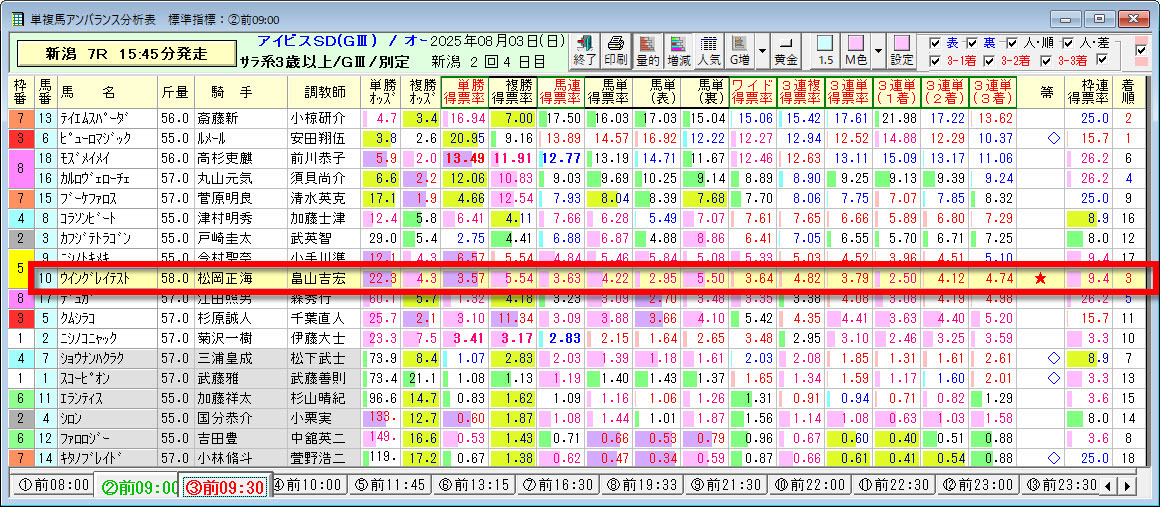The height and width of the screenshot is (507, 1160).
Task: Click the G増 toolbar icon
Action: pos(738,51)
